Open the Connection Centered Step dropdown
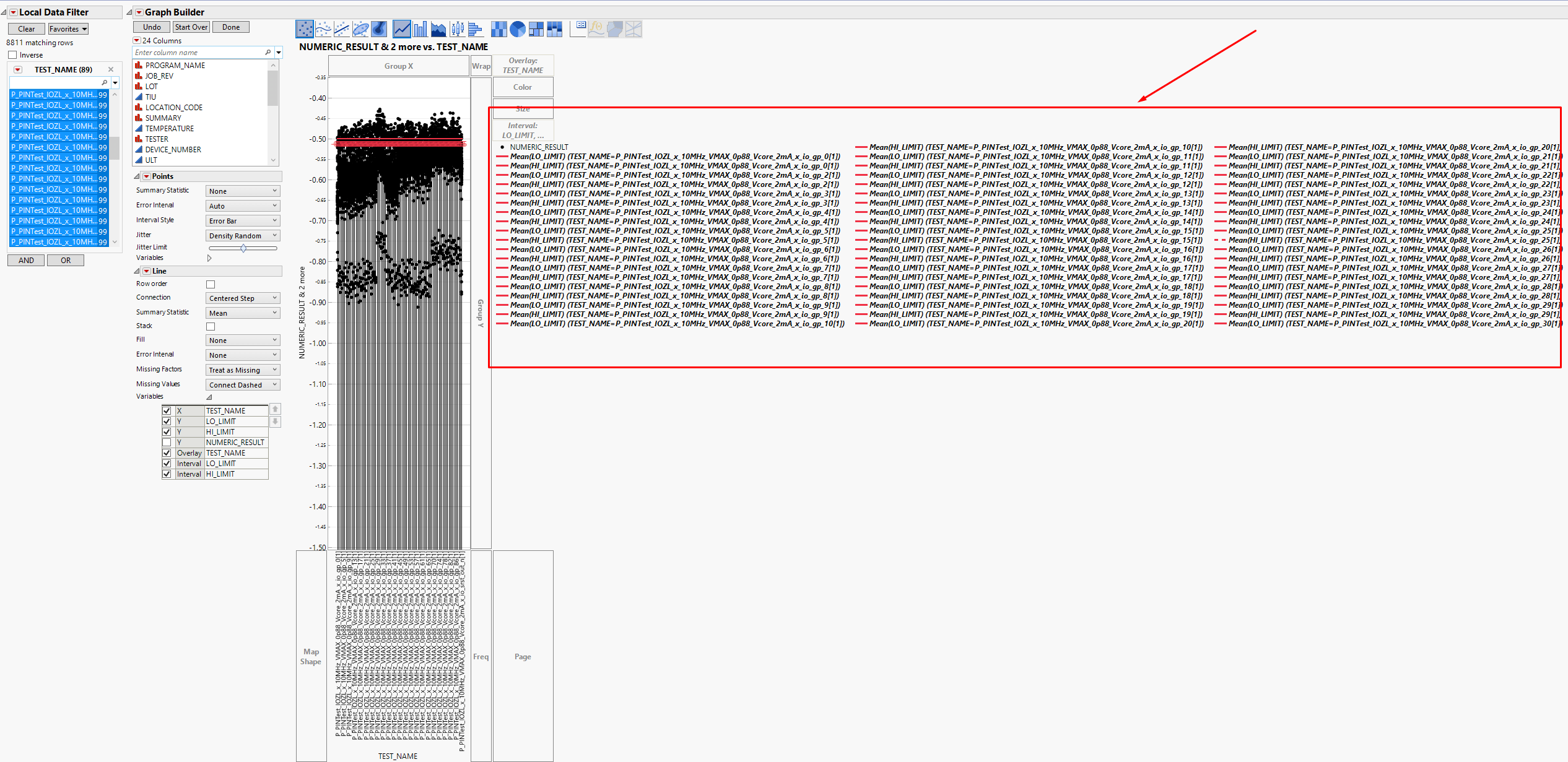The height and width of the screenshot is (762, 1568). point(243,298)
